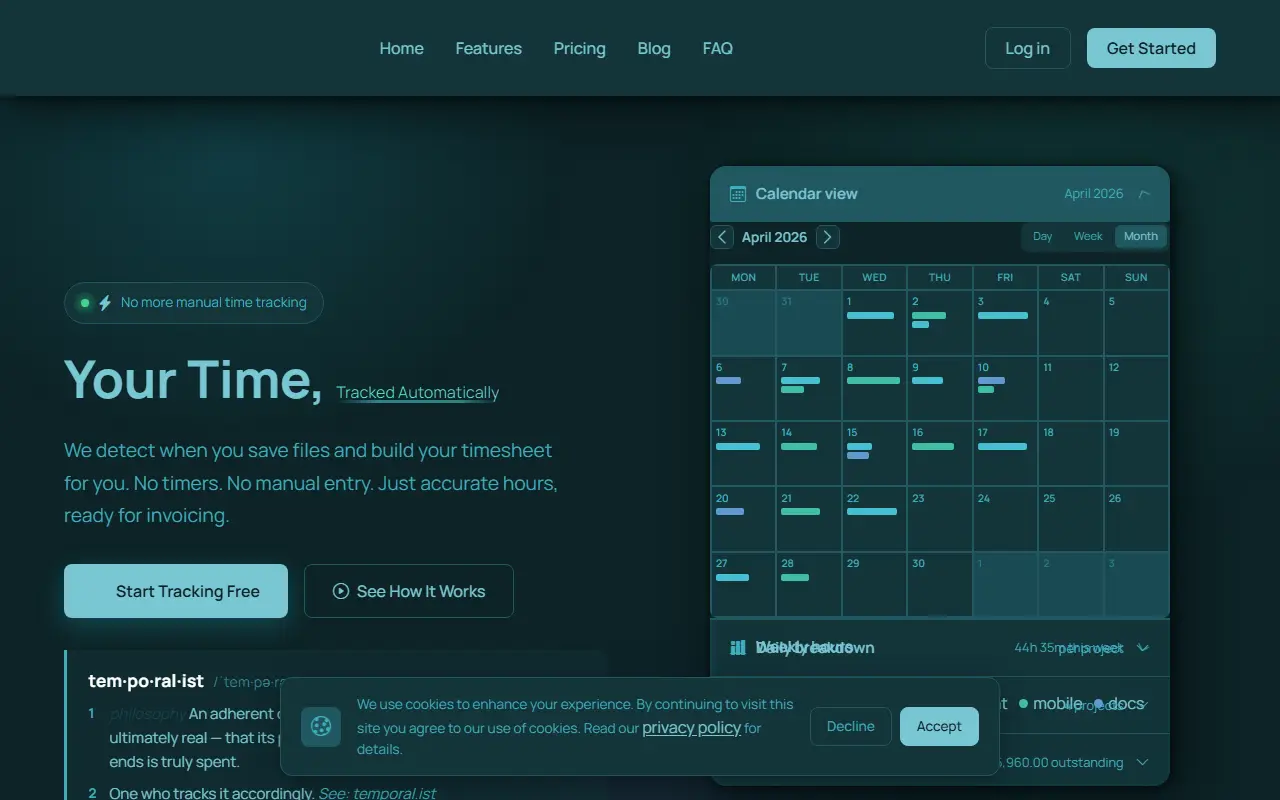Viewport: 1280px width, 800px height.
Task: Click the mobile project color dot
Action: pyautogui.click(x=1023, y=704)
